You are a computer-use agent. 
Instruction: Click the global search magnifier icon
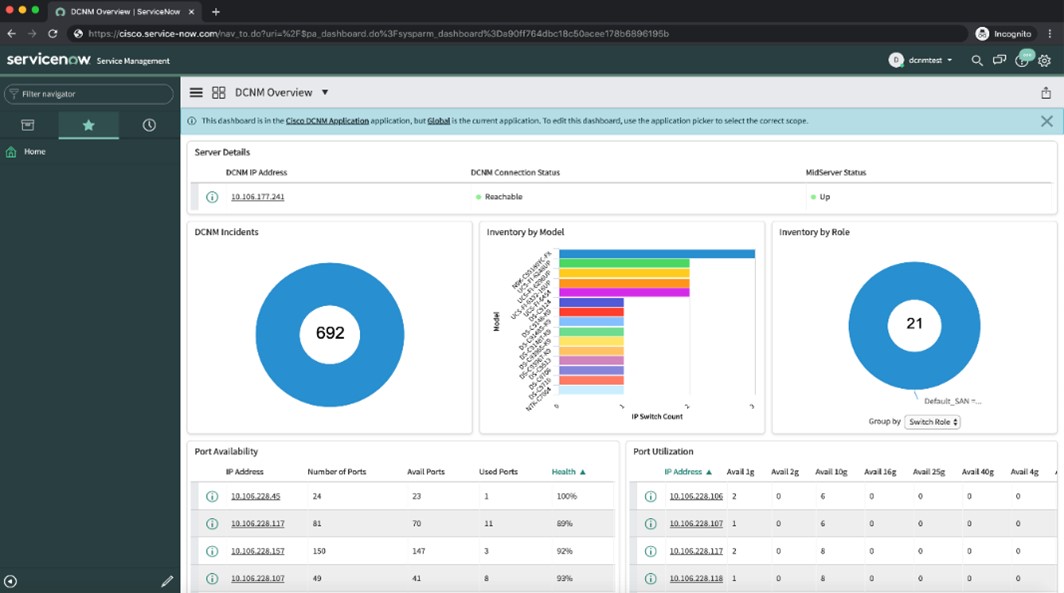coord(977,60)
